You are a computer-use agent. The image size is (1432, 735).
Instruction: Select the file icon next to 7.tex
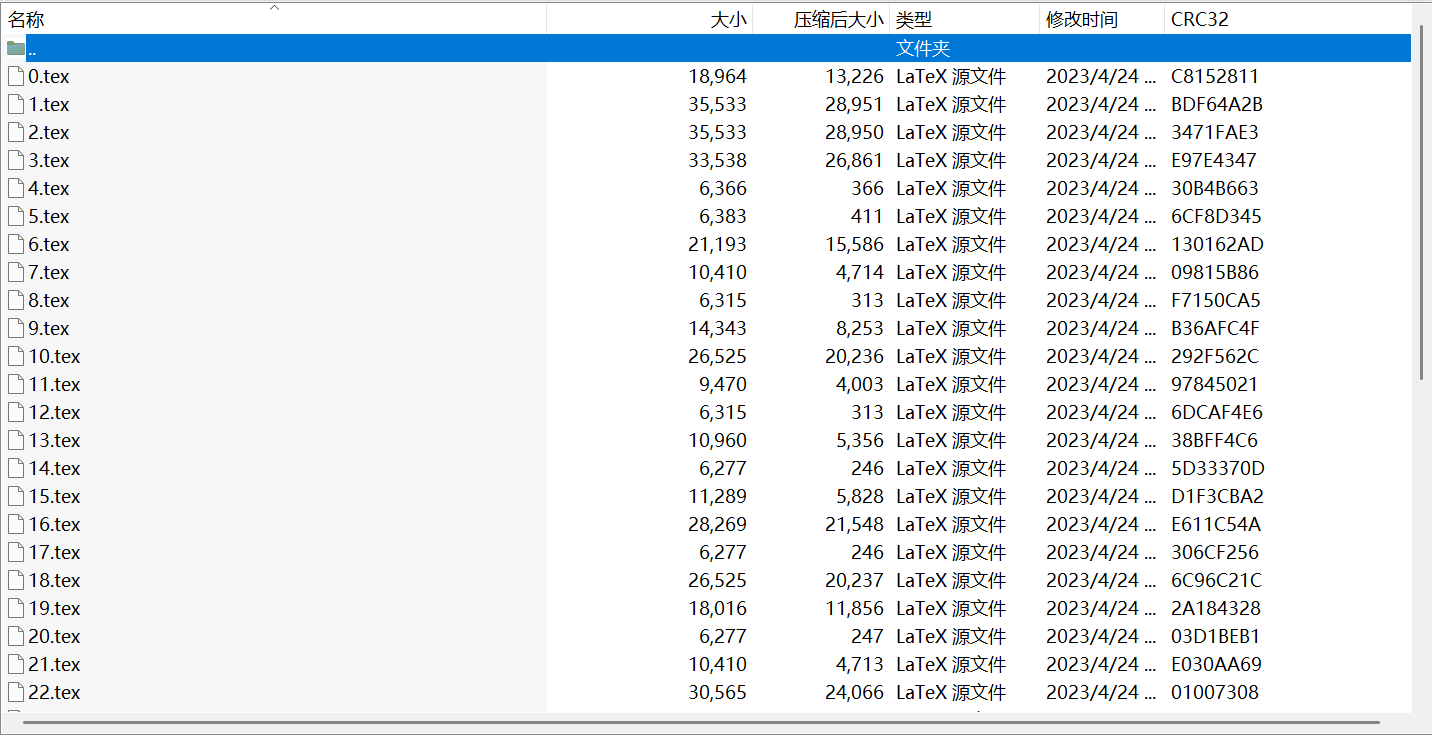click(x=16, y=272)
